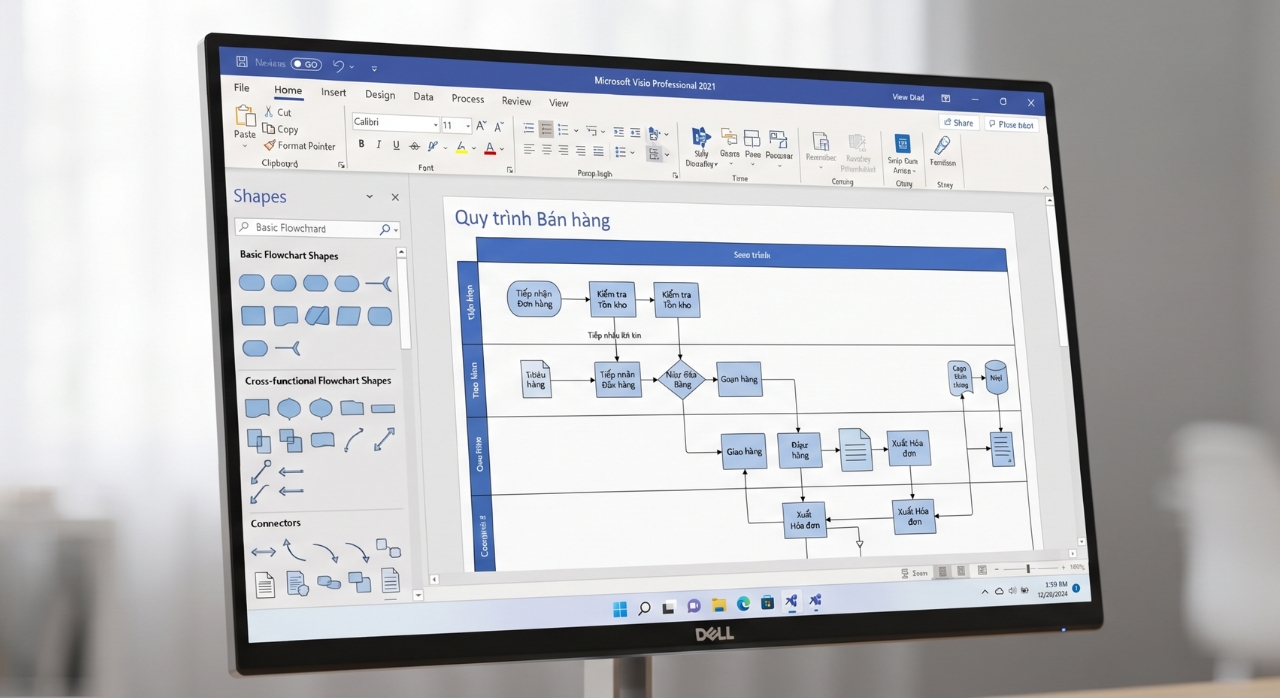The image size is (1280, 698).
Task: Click the red font color swatch
Action: click(489, 148)
